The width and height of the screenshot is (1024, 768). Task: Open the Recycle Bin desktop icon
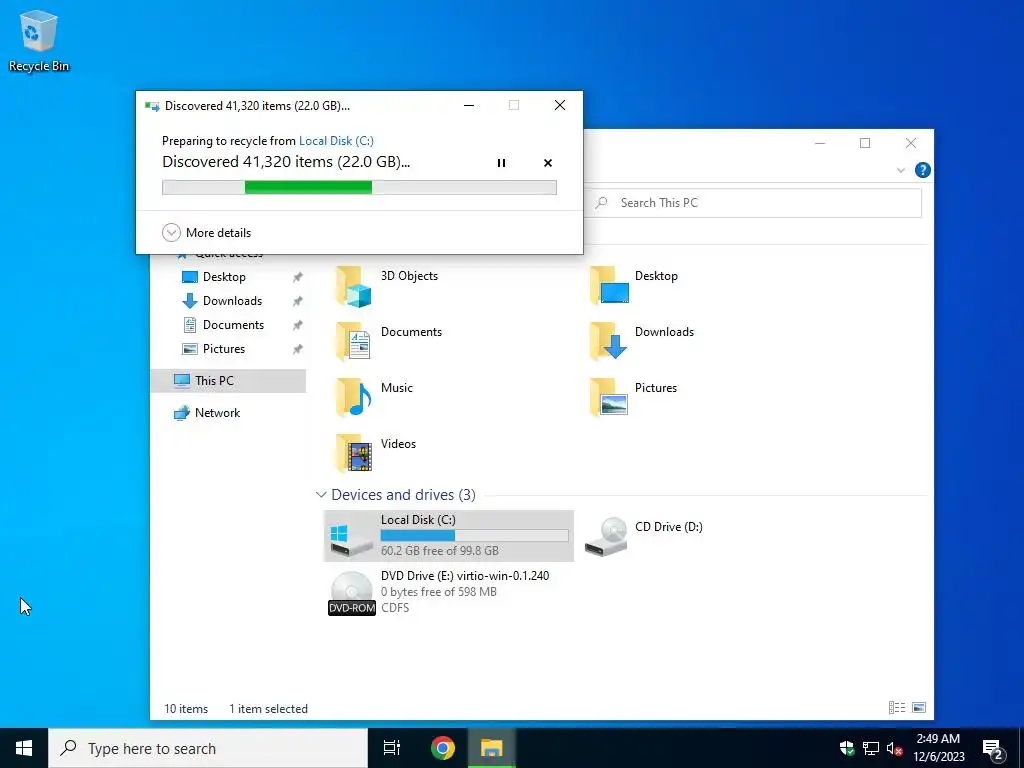pos(39,40)
